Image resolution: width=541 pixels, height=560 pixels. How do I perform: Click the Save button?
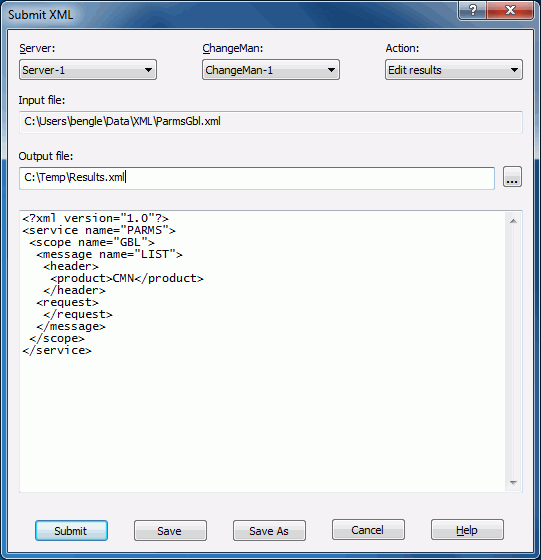pyautogui.click(x=170, y=530)
